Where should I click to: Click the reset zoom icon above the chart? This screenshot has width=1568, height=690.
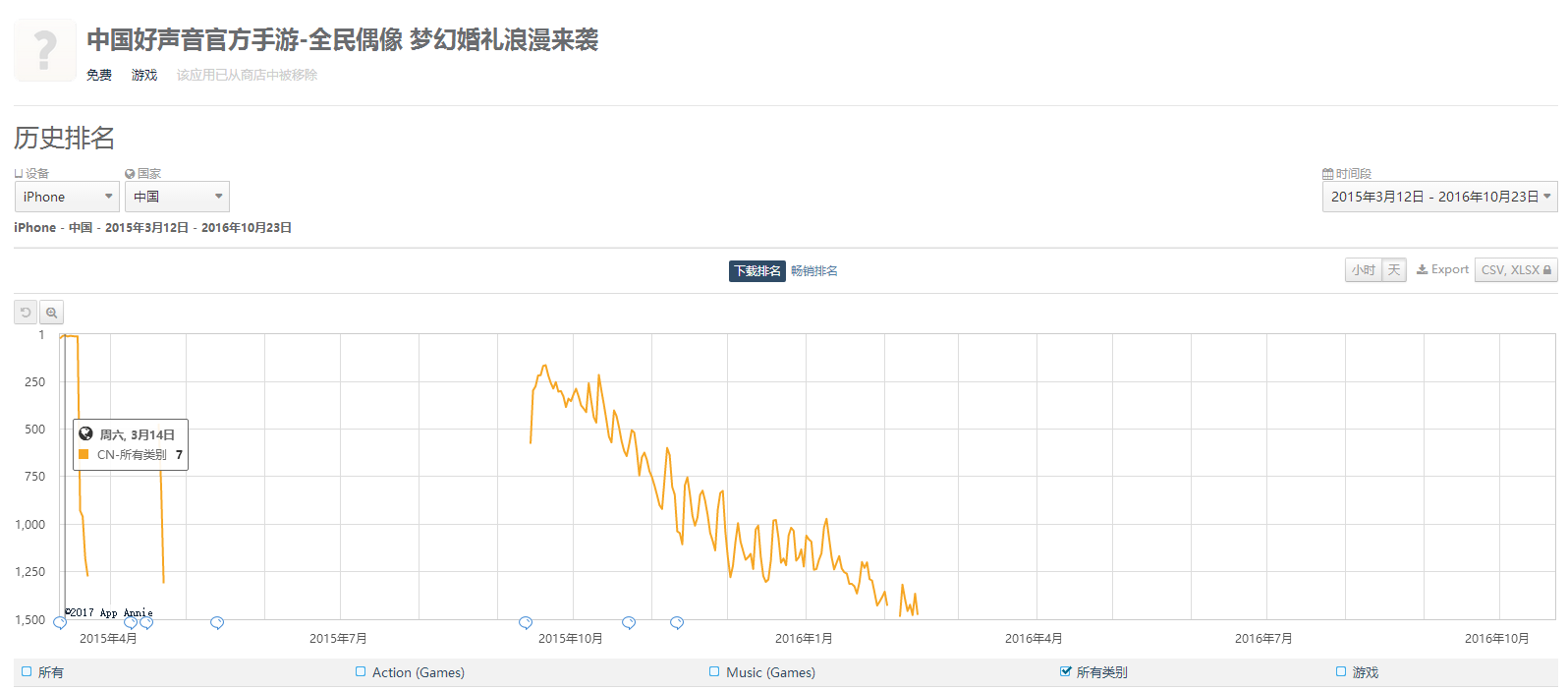(26, 313)
